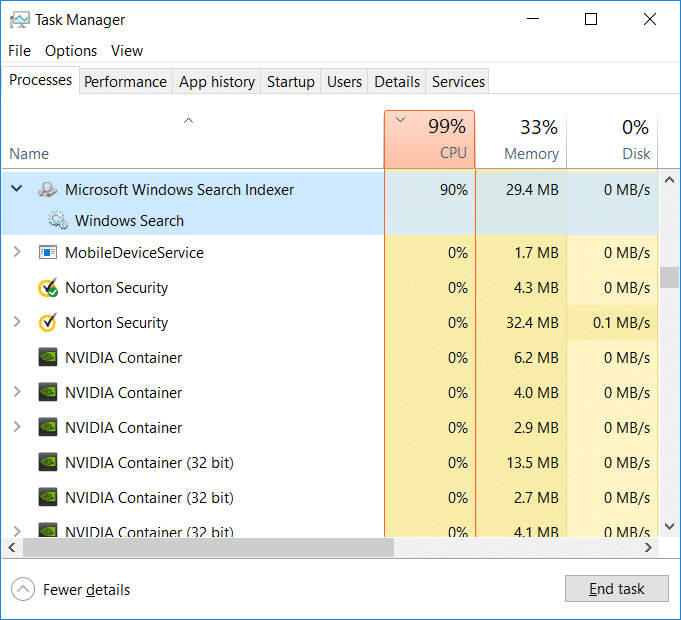Viewport: 681px width, 620px height.
Task: Open the File menu
Action: [20, 51]
